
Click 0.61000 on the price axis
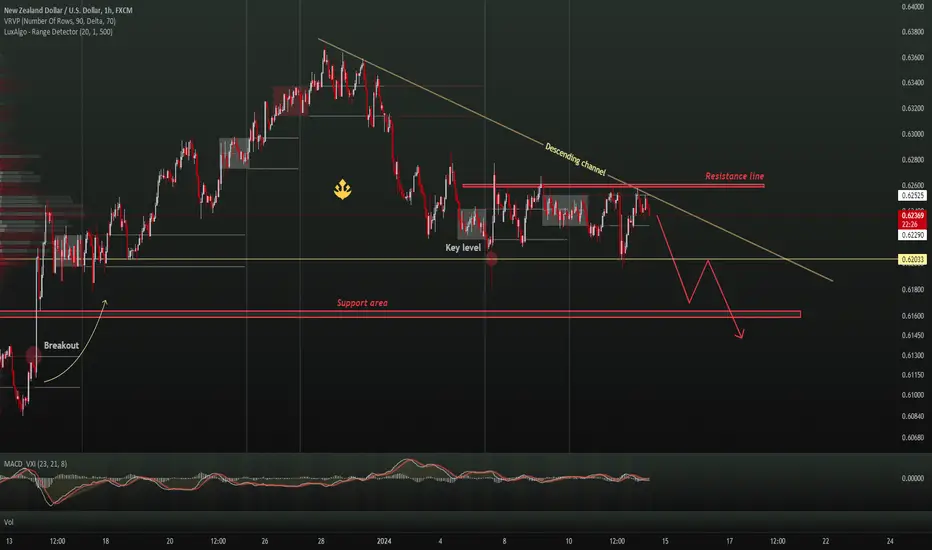click(x=913, y=395)
